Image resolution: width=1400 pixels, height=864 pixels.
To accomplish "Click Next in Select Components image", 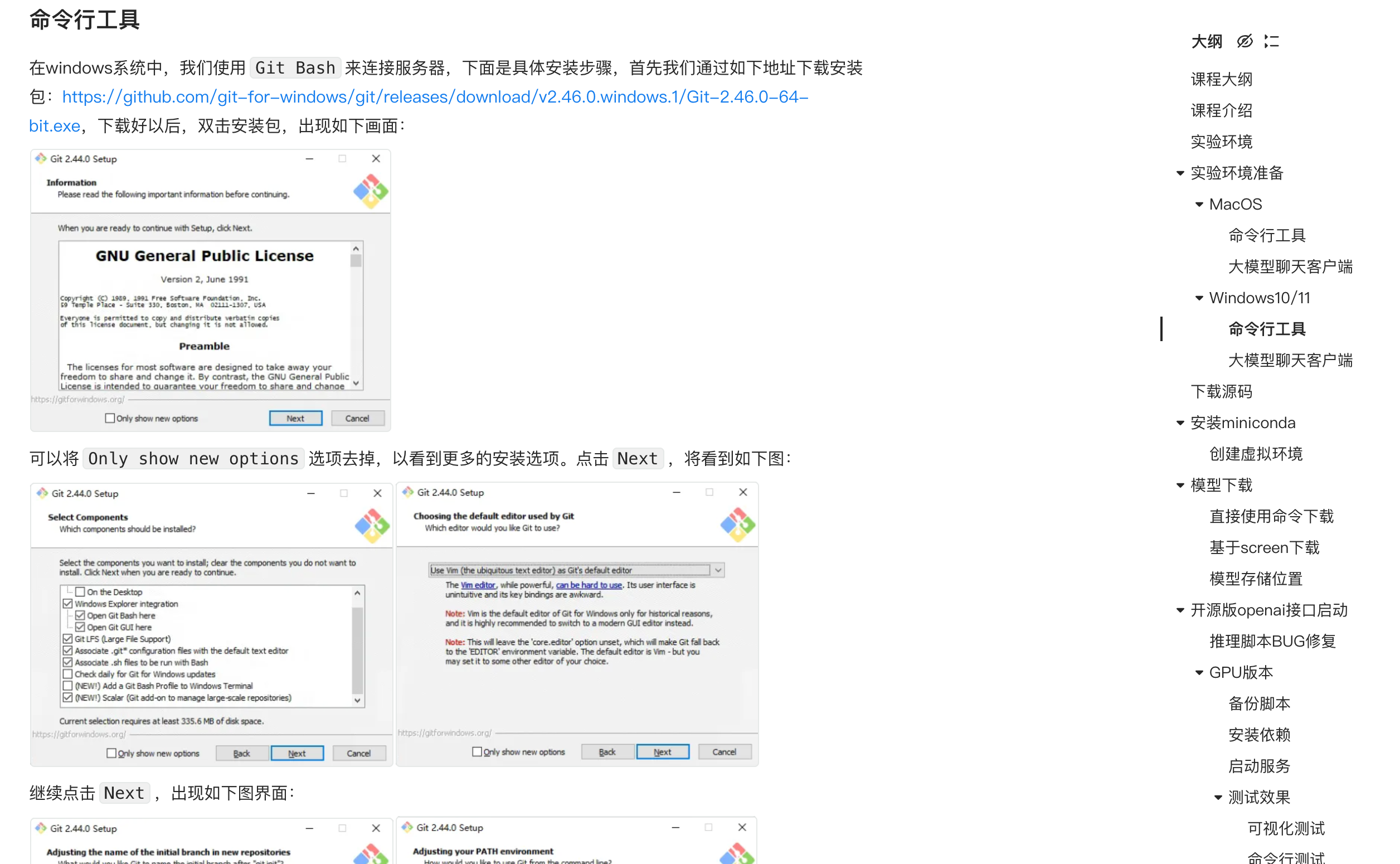I will [x=297, y=753].
